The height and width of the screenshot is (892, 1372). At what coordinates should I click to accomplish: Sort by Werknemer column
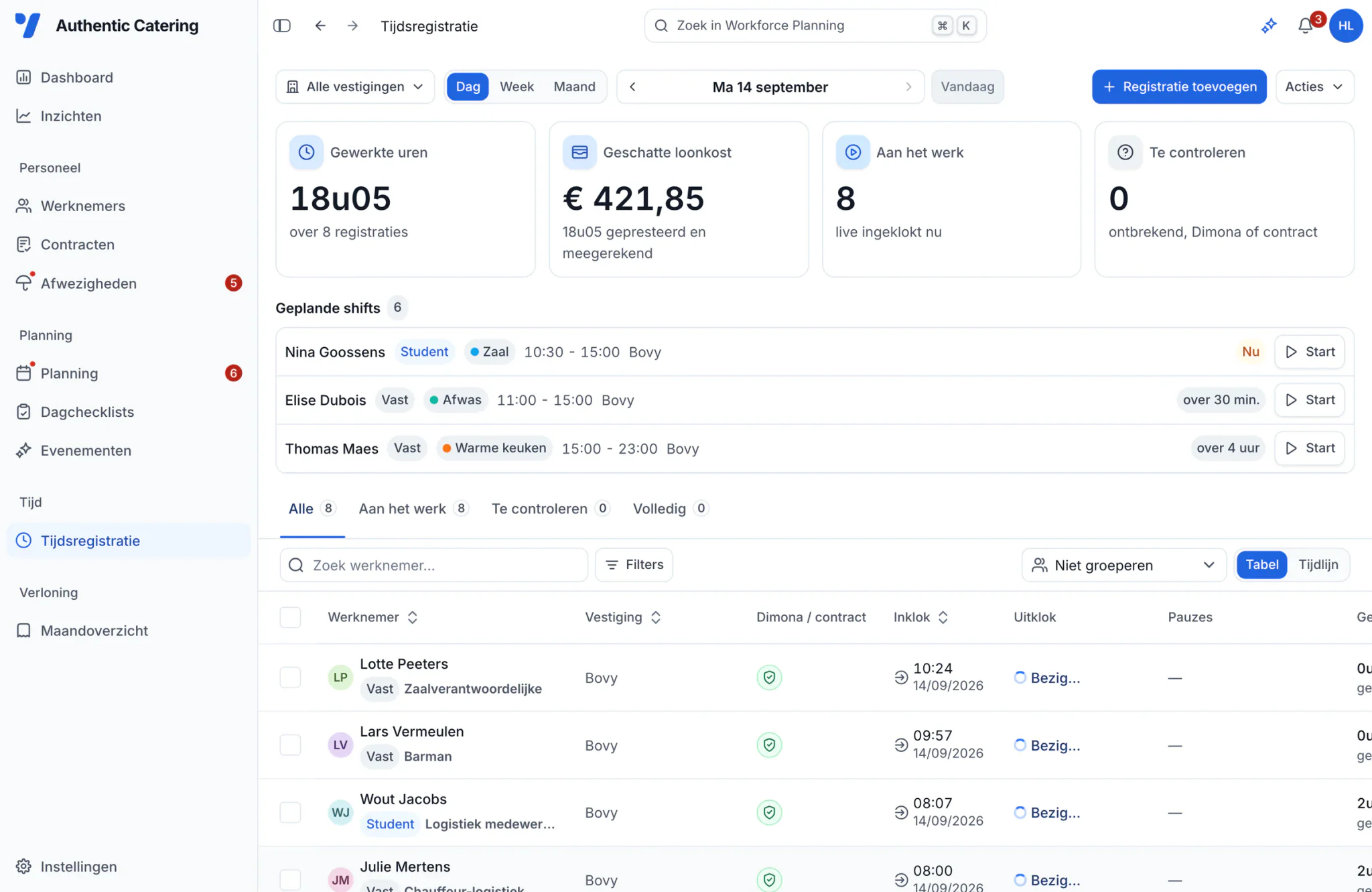click(x=373, y=617)
